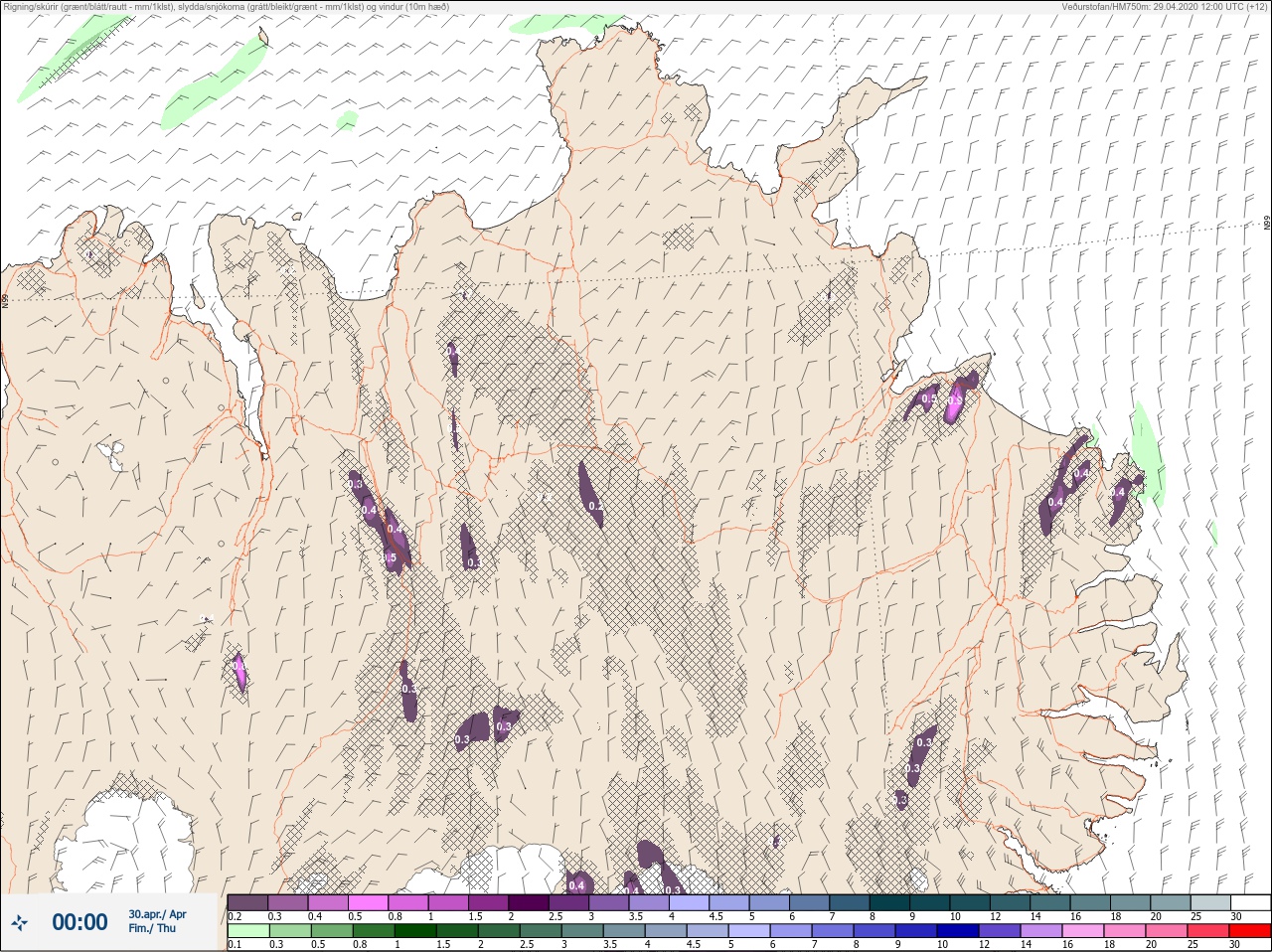Click the 00:00 forecast time display
Image resolution: width=1272 pixels, height=952 pixels.
(79, 922)
